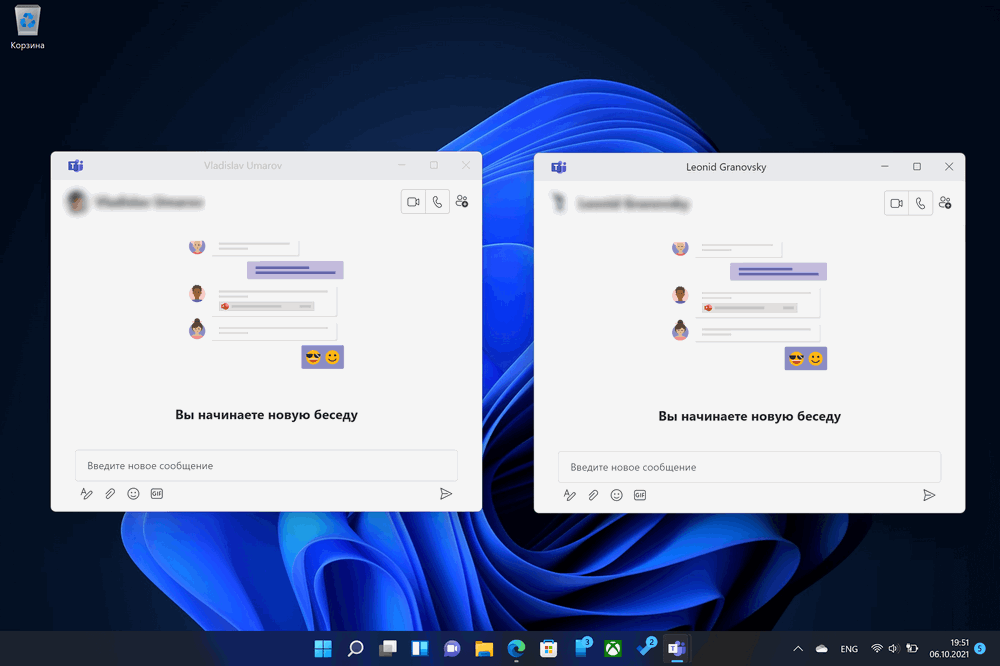Image resolution: width=1000 pixels, height=666 pixels.
Task: Open Teams Chat from taskbar
Action: tap(452, 649)
